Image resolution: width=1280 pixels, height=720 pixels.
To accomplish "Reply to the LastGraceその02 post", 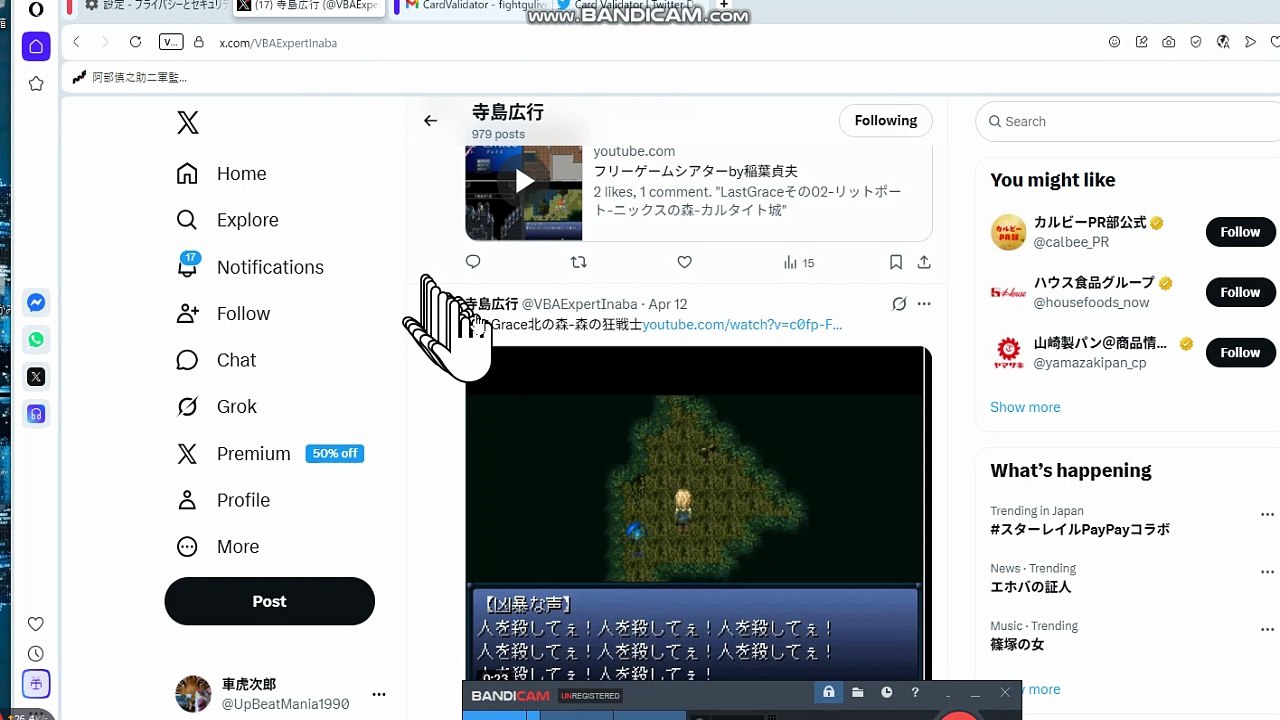I will click(x=473, y=262).
